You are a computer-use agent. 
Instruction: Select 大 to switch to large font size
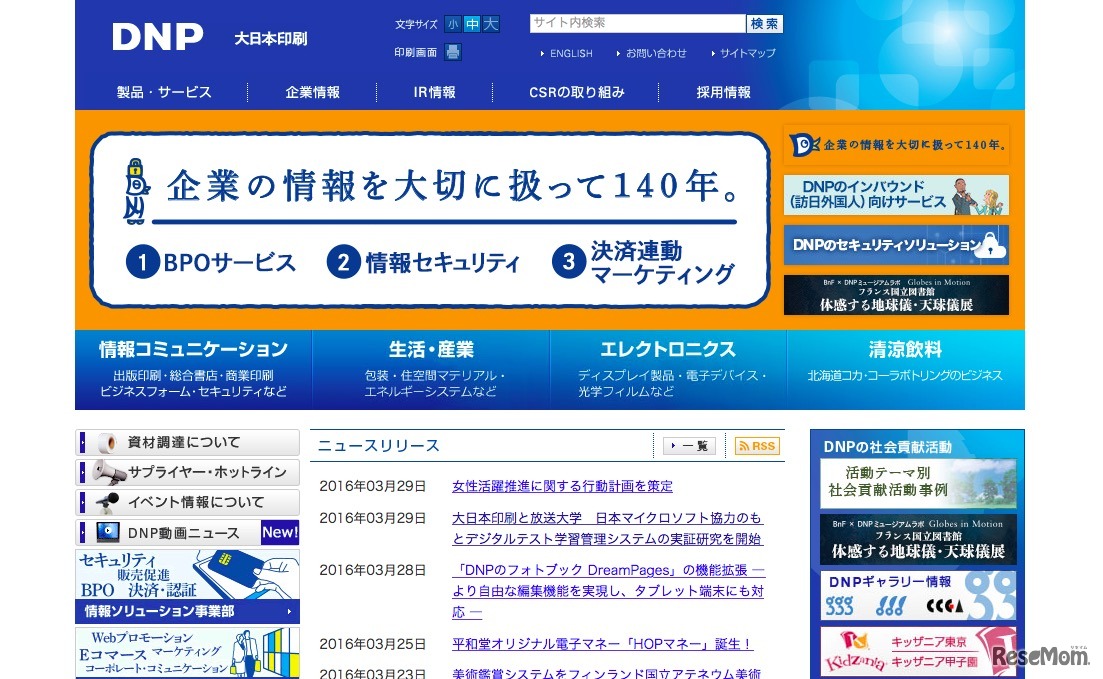click(489, 22)
